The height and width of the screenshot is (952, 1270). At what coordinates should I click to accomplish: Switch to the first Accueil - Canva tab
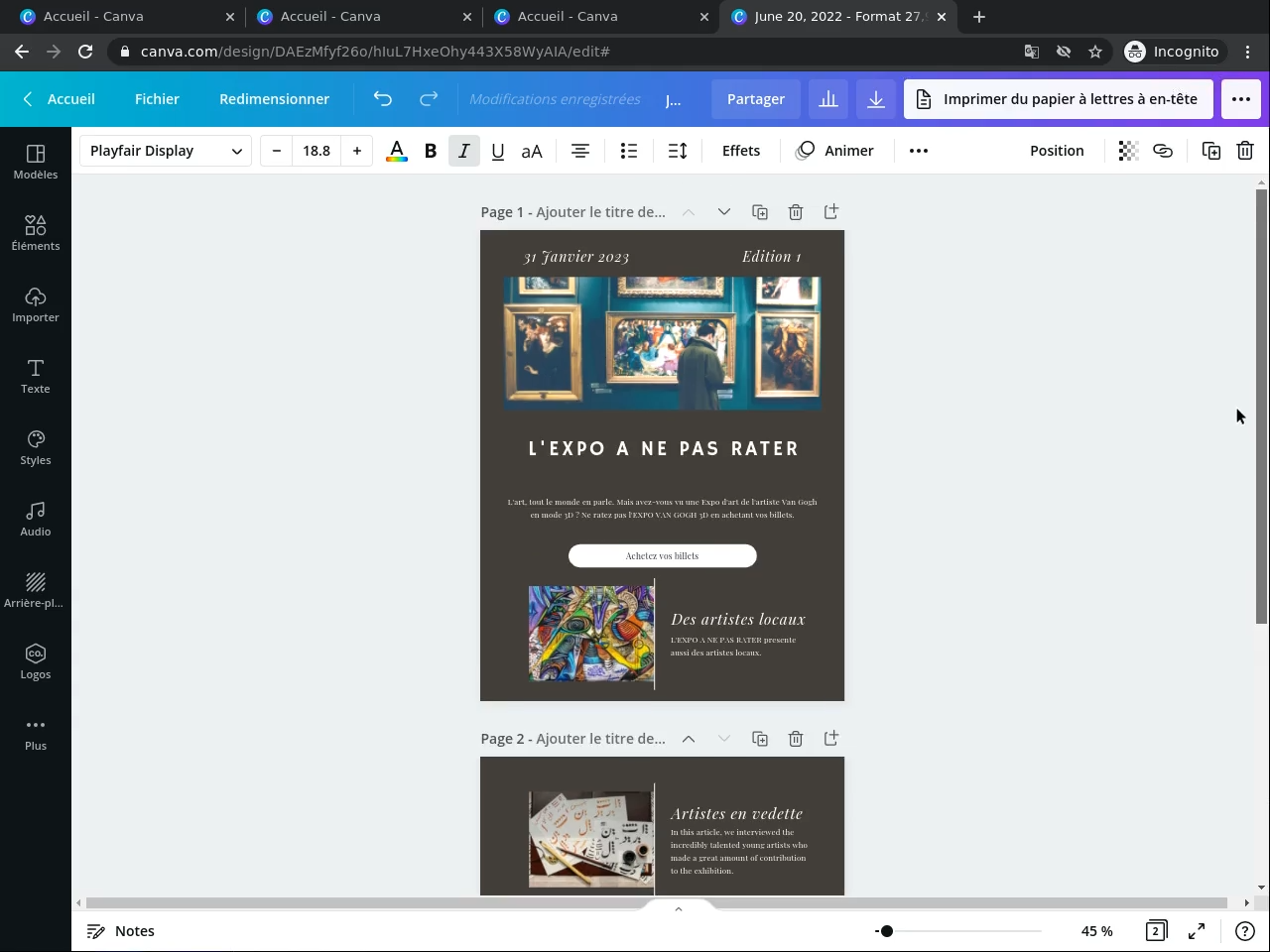tap(126, 17)
